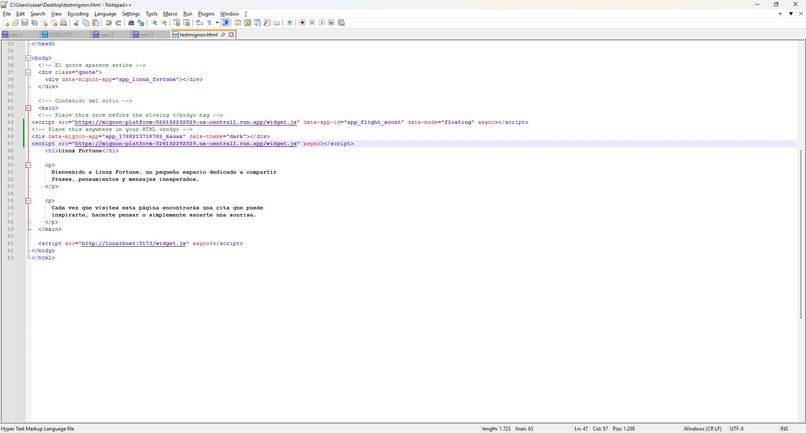Close the testmignon.html tab
Viewport: 806px width, 433px height.
[x=231, y=34]
